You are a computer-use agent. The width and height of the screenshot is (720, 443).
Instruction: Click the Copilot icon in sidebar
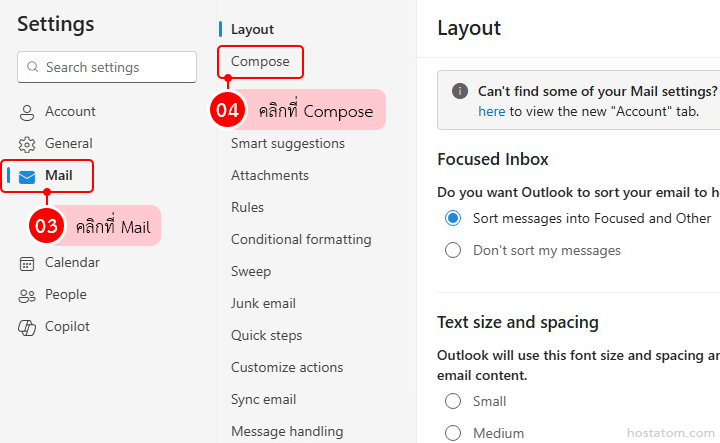27,327
